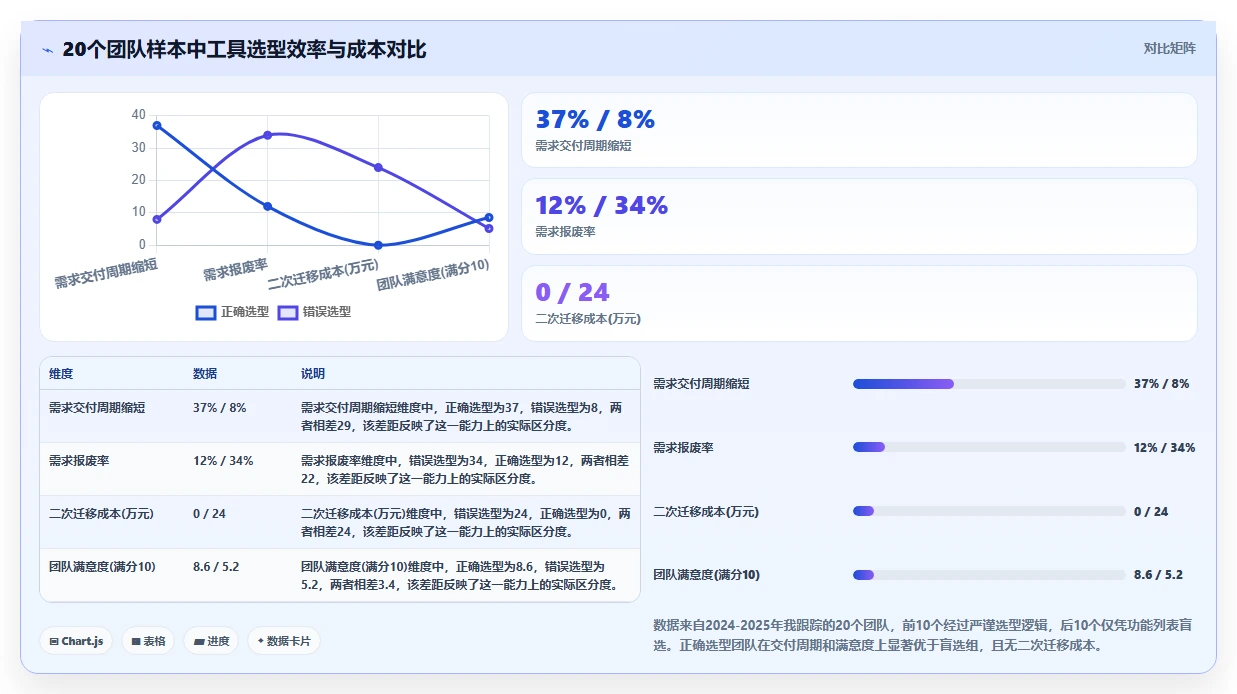Click the 需求报废率 progress bar
The image size is (1237, 694).
pos(989,448)
